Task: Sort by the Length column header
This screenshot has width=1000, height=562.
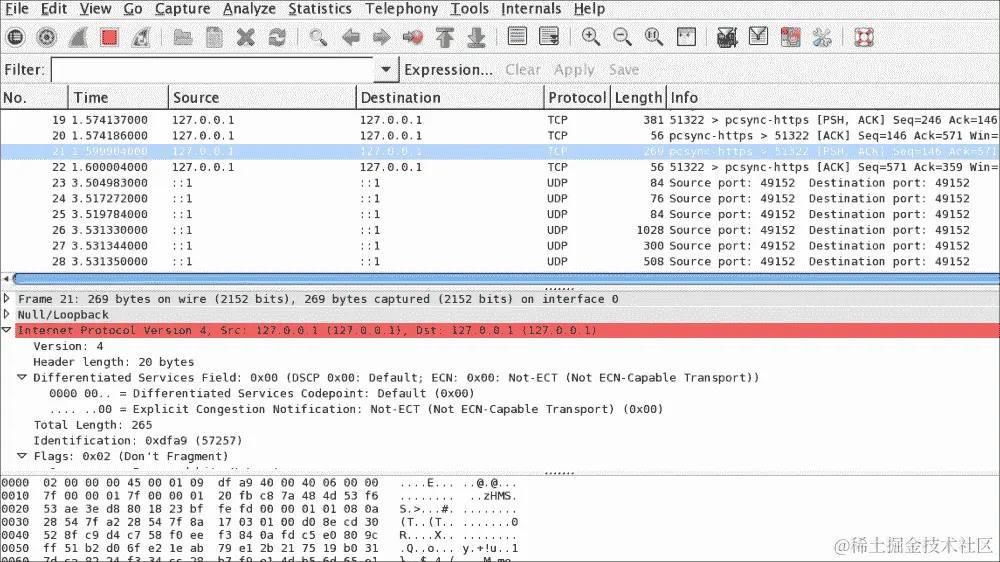Action: tap(638, 98)
